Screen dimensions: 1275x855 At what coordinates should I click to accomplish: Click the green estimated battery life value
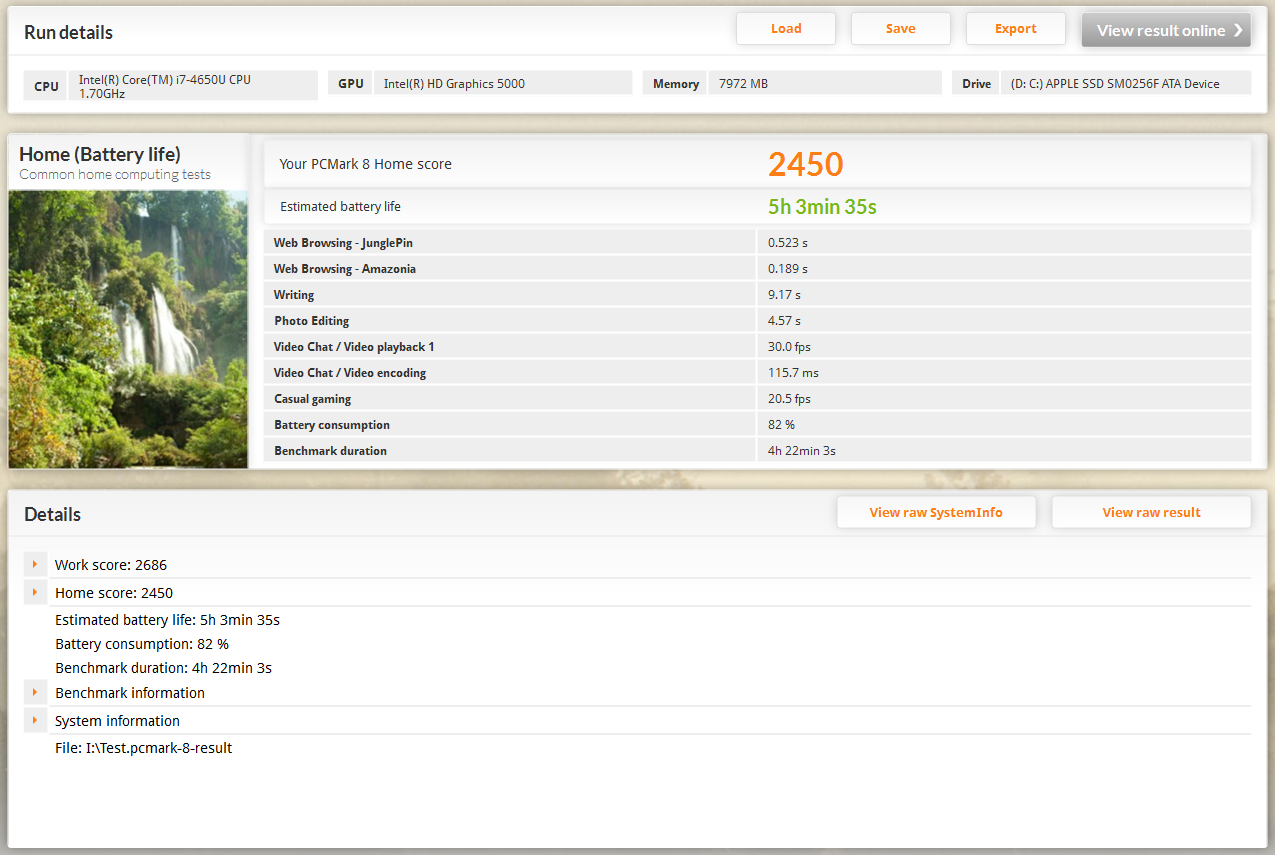pyautogui.click(x=822, y=207)
